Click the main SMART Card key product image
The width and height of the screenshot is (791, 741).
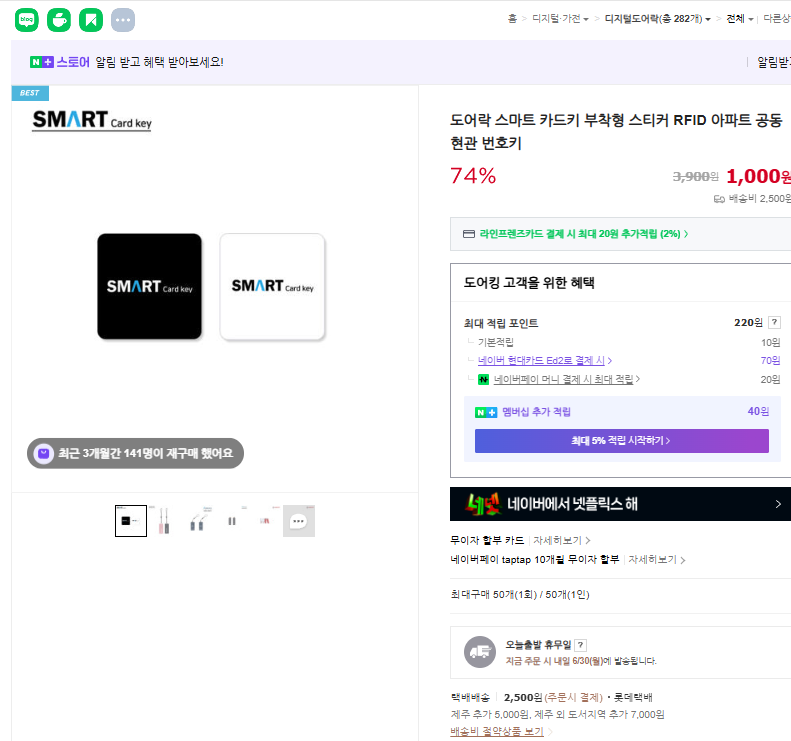[215, 288]
